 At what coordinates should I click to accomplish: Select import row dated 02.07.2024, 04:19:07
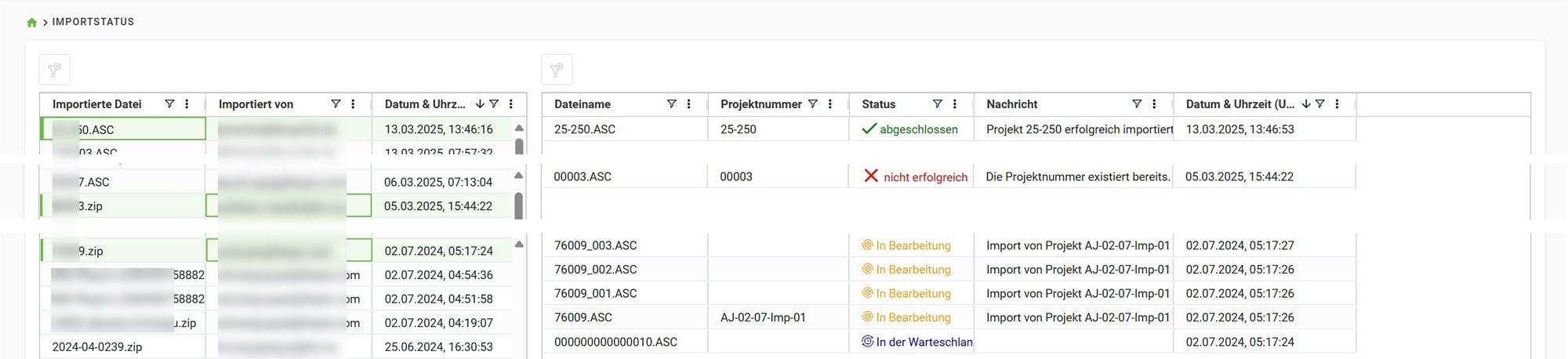coord(277,322)
